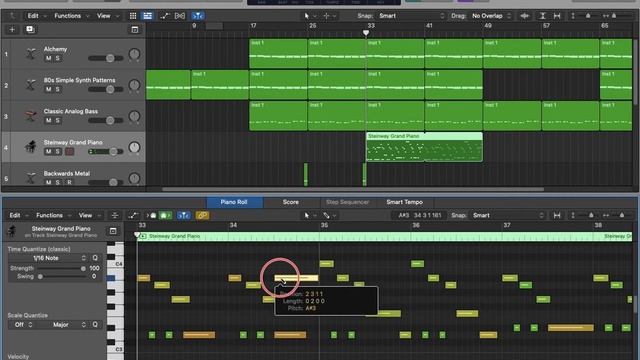The height and width of the screenshot is (360, 640).
Task: Click the global tracks button in header
Action: [135, 29]
